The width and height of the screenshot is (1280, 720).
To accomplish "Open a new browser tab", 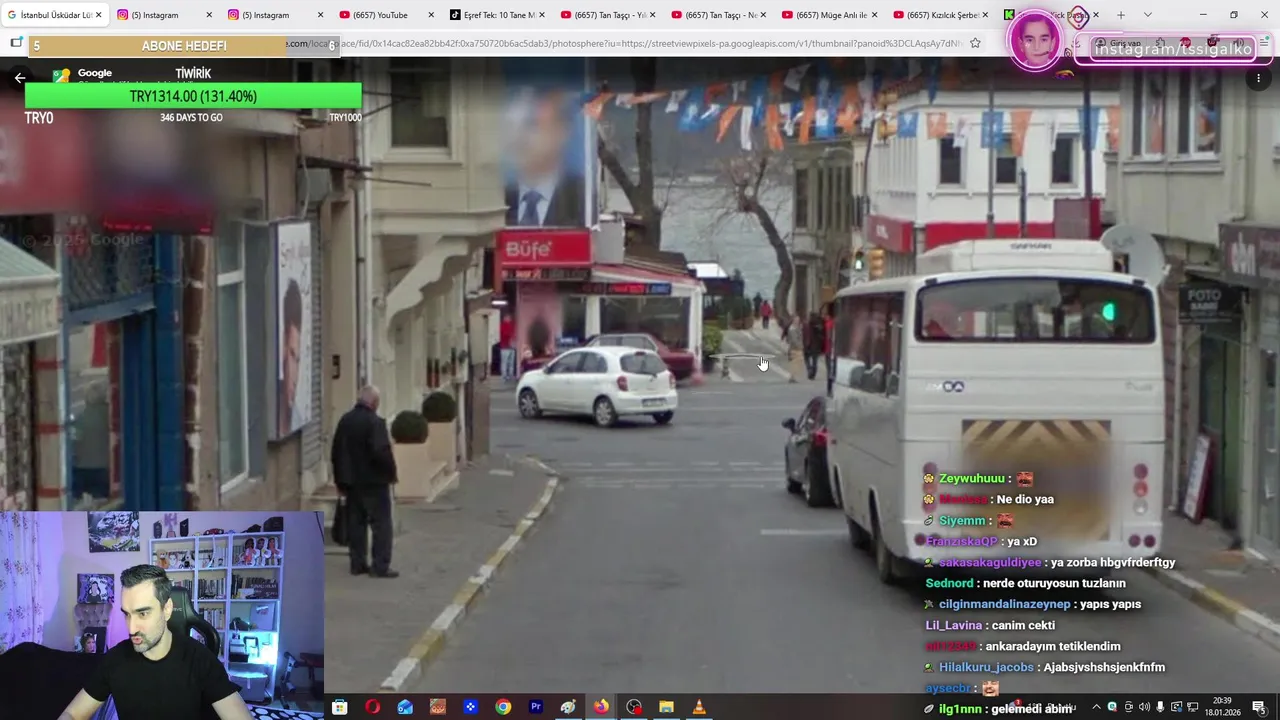I will click(1121, 15).
